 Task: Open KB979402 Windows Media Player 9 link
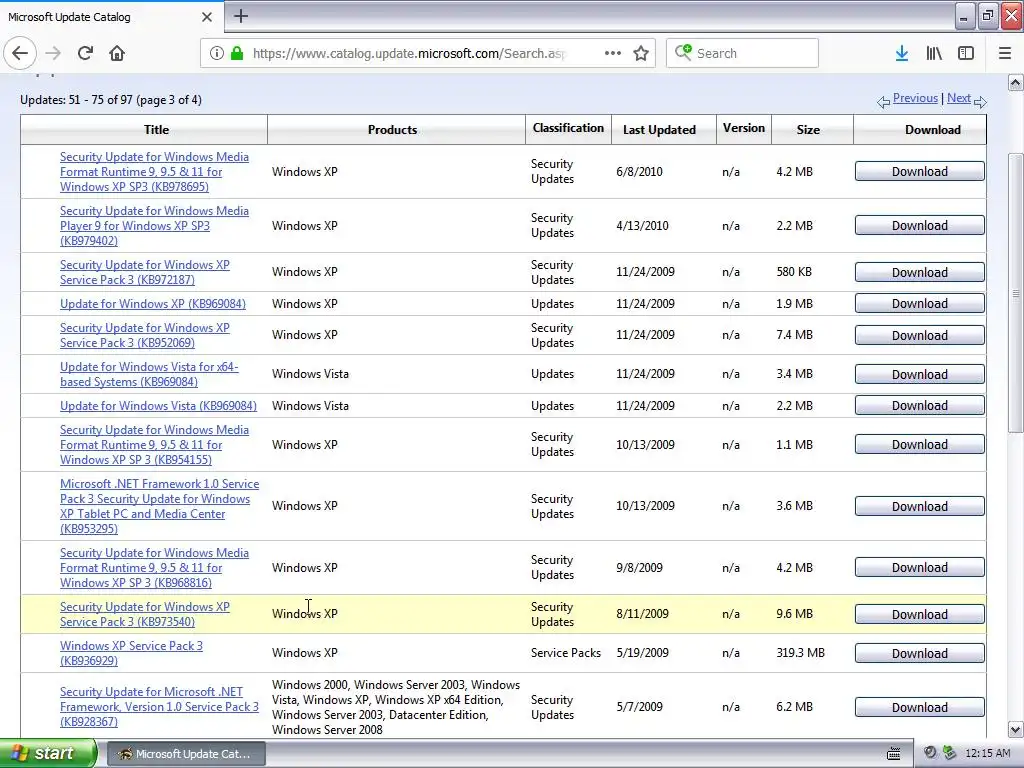154,226
